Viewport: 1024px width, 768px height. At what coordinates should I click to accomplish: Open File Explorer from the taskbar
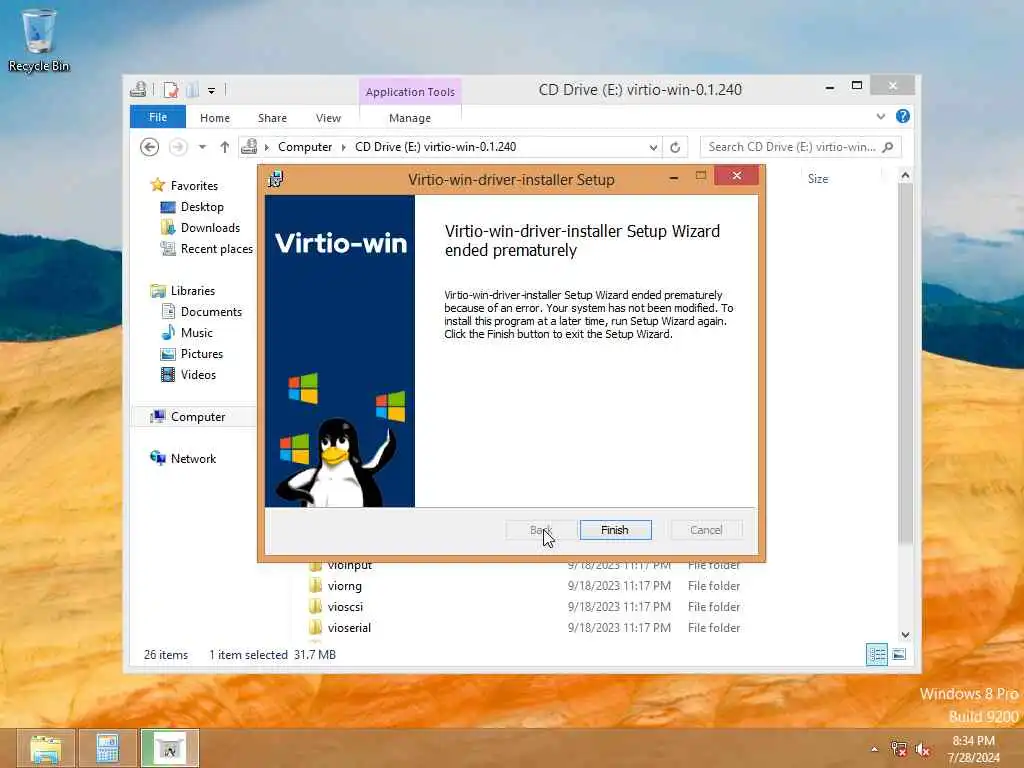[46, 748]
